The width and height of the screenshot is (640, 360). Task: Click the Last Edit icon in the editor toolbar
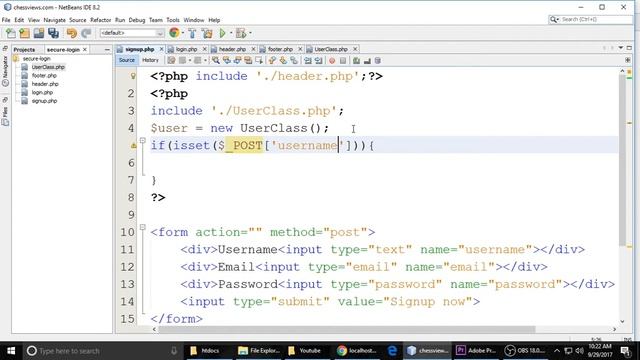click(x=171, y=60)
